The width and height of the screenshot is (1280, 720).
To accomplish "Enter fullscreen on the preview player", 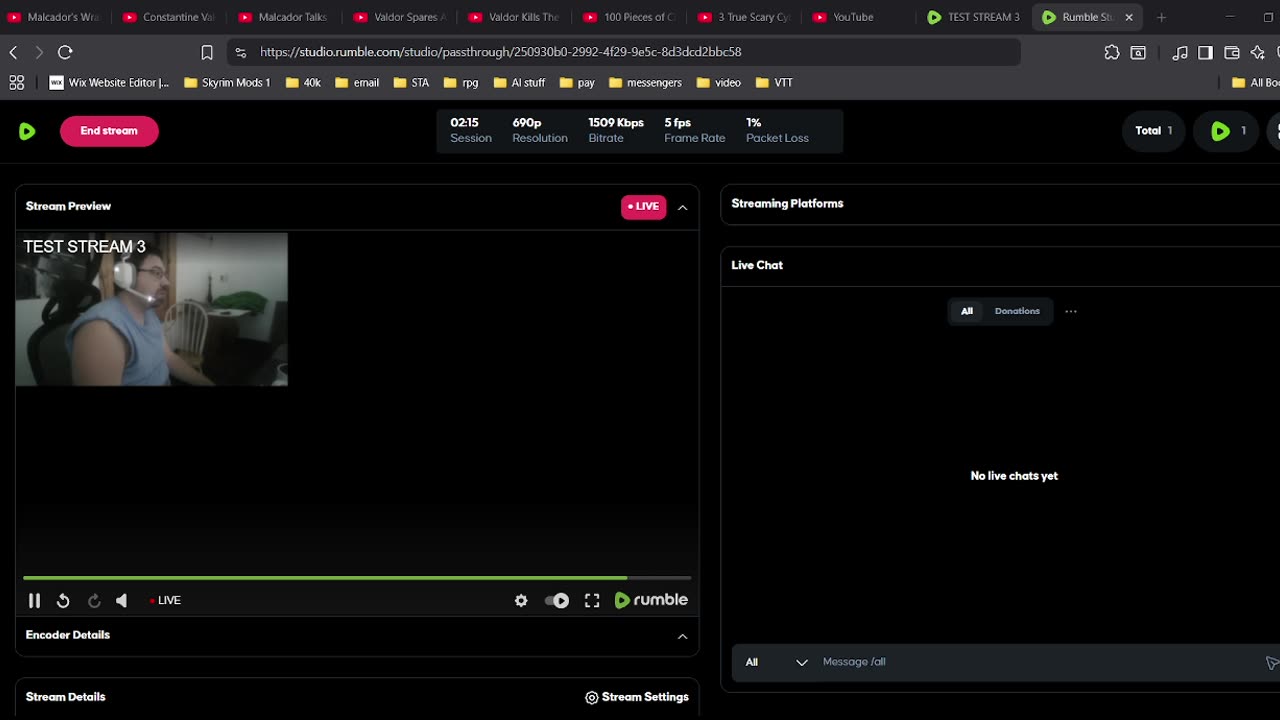I will pos(592,600).
